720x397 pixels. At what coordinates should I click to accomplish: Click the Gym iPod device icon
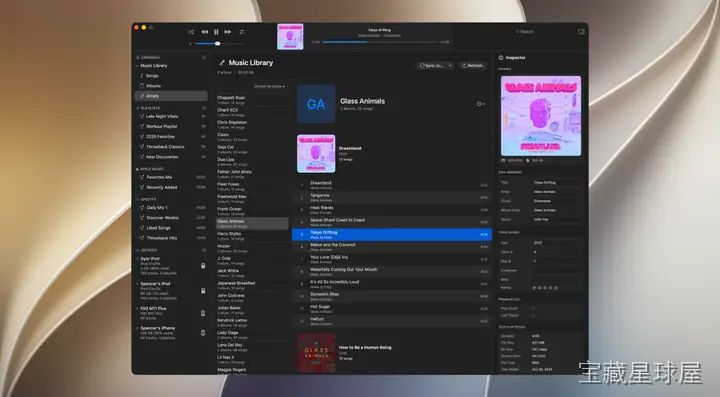point(203,266)
